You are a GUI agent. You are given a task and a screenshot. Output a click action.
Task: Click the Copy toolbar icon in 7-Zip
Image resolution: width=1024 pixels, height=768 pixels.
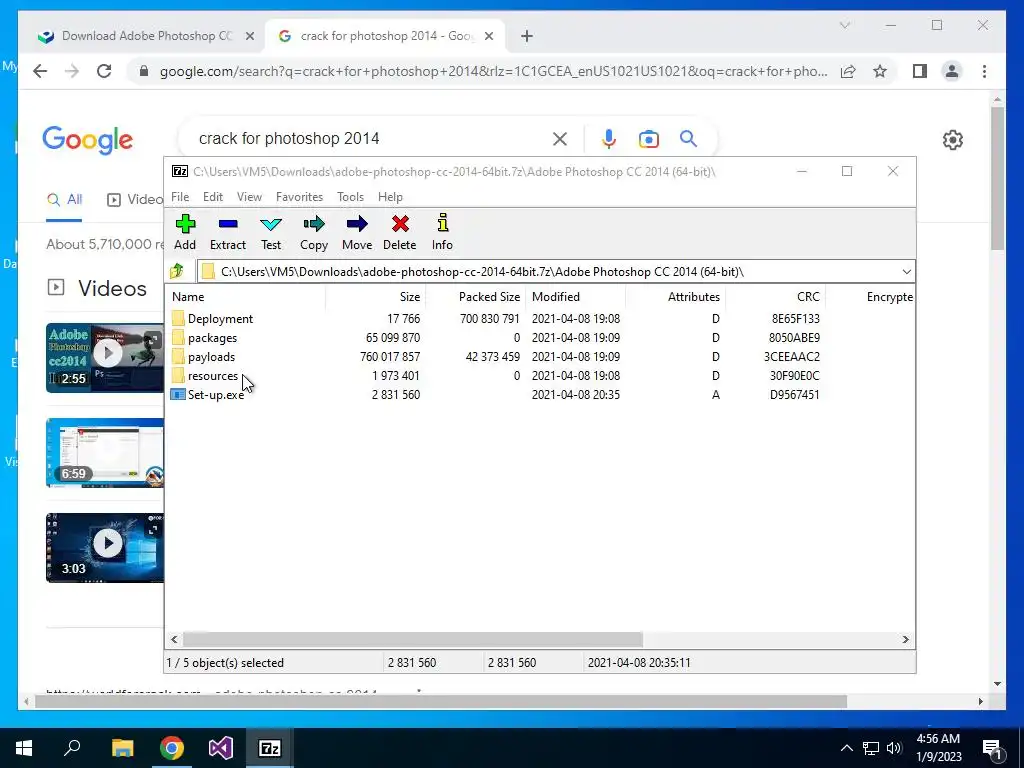(313, 232)
